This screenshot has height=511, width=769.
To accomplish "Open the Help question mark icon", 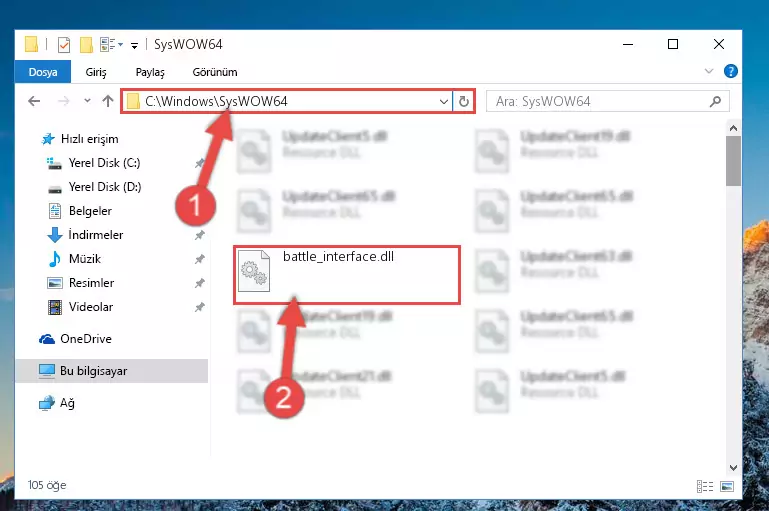I will (730, 72).
